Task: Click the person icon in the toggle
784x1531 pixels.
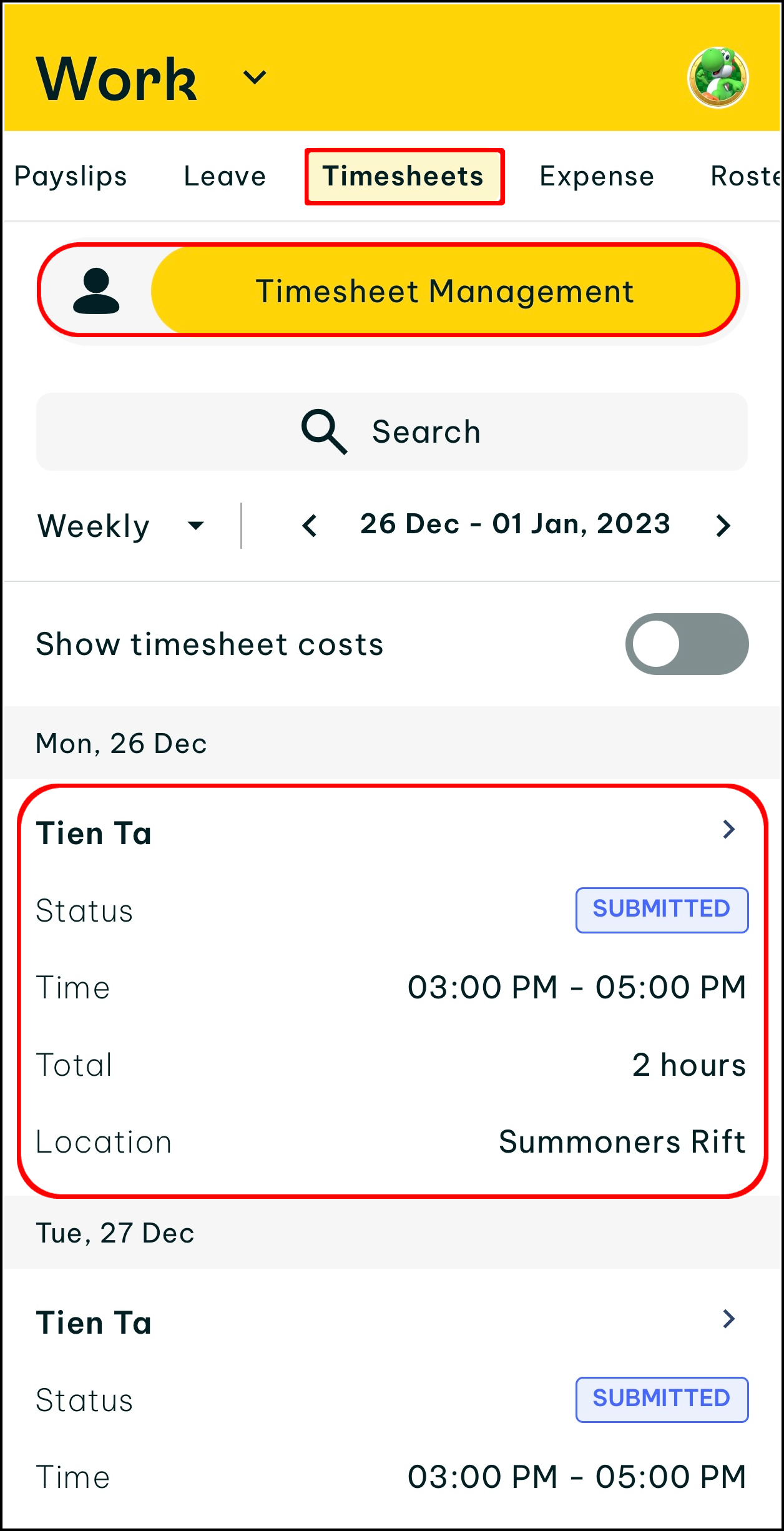Action: pyautogui.click(x=96, y=291)
